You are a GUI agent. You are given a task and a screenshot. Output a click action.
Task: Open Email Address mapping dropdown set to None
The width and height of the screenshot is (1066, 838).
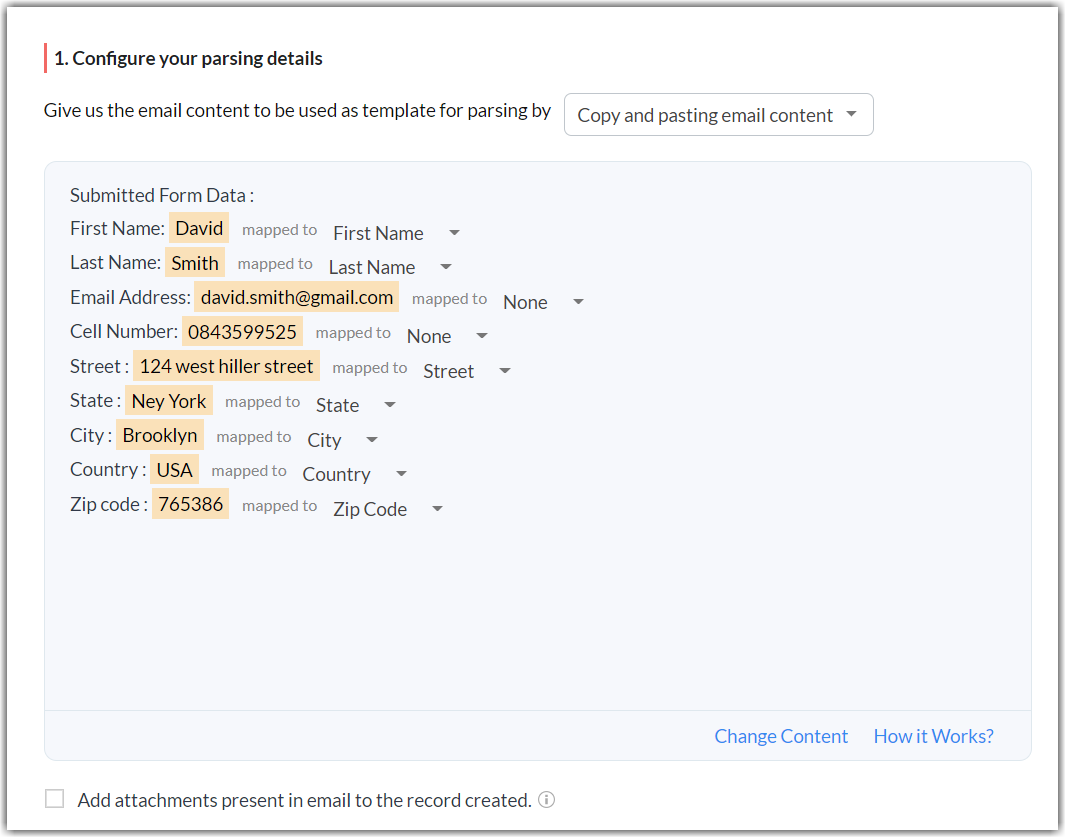543,302
